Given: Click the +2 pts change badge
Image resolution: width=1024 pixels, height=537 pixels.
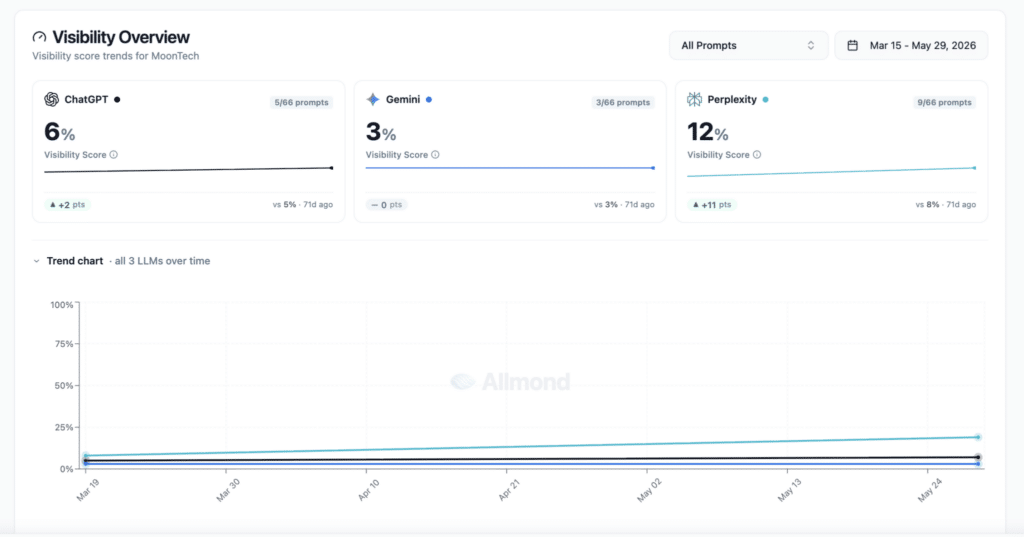Looking at the screenshot, I should [x=67, y=204].
